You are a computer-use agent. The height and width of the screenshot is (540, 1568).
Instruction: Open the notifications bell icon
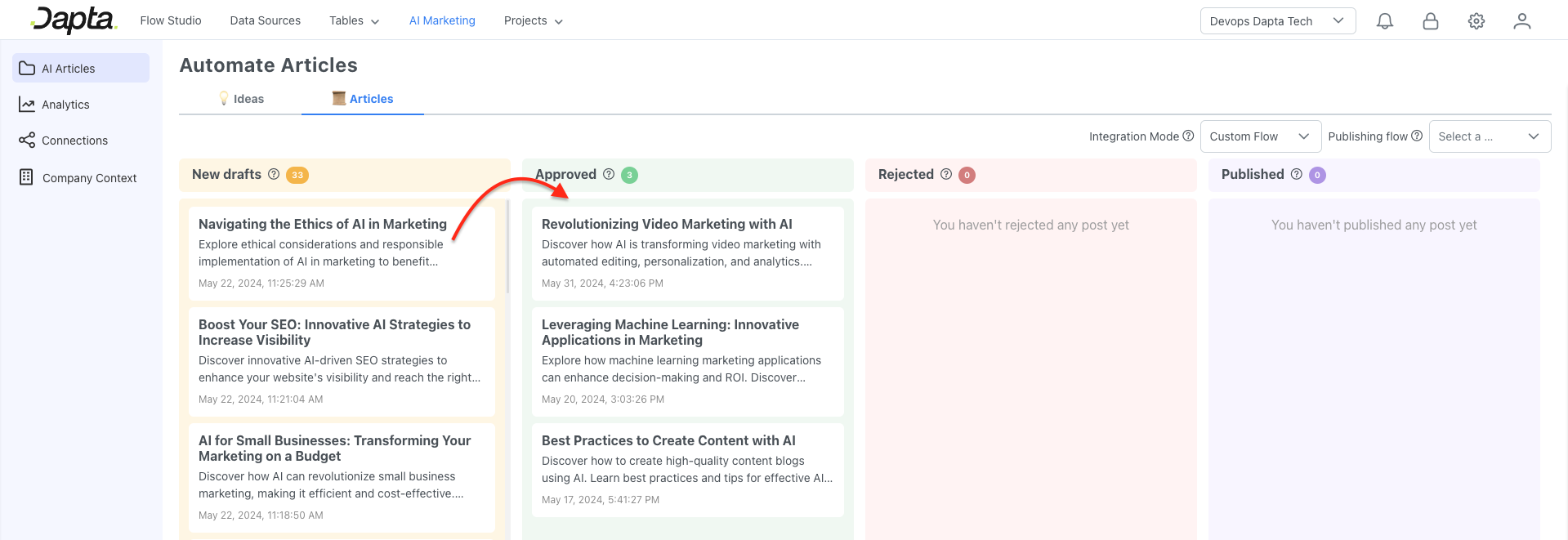[x=1384, y=21]
